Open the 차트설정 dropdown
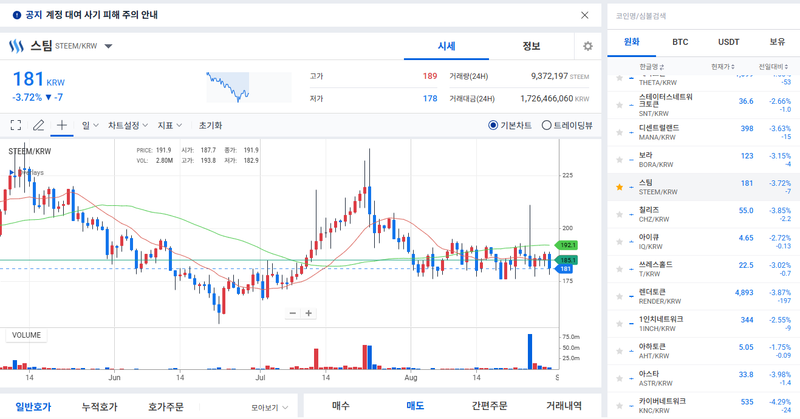 point(128,125)
